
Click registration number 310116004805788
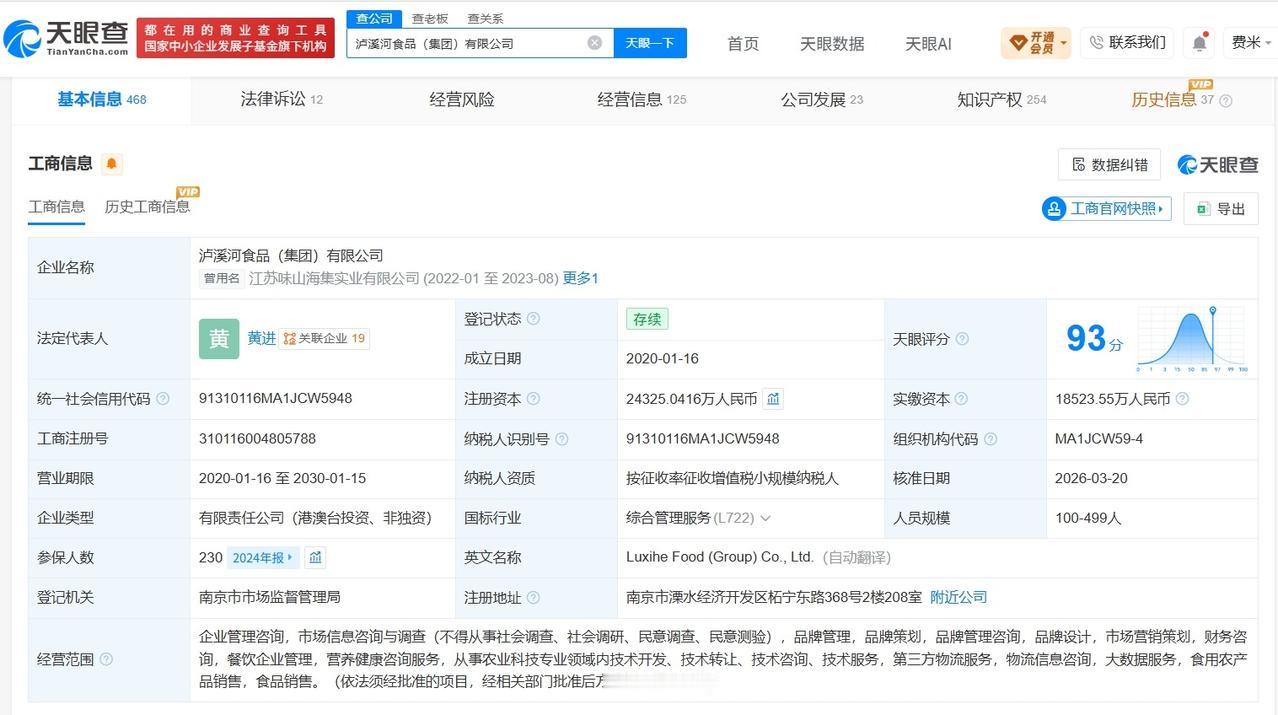257,438
